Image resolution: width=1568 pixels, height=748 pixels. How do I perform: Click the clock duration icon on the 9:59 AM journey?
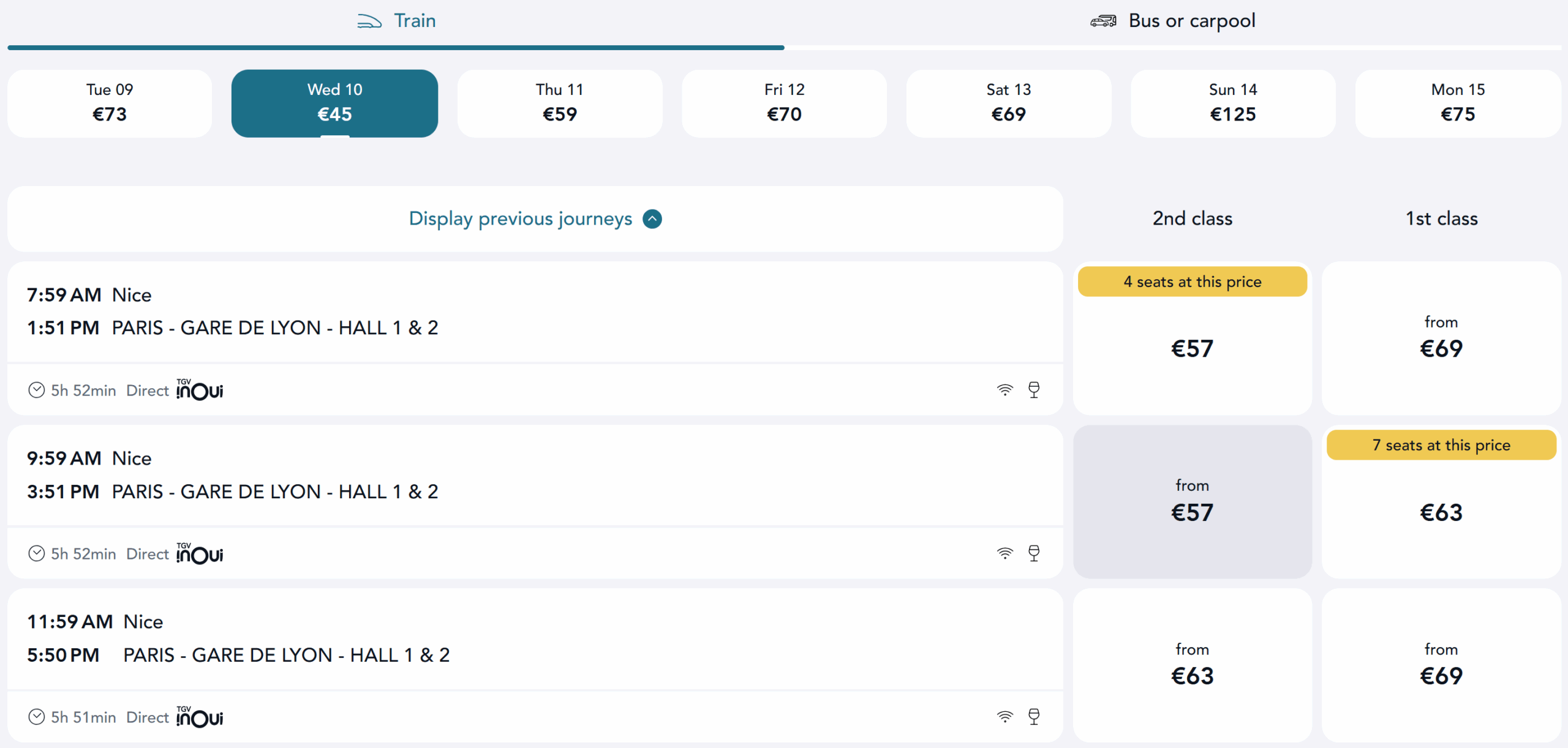(37, 553)
